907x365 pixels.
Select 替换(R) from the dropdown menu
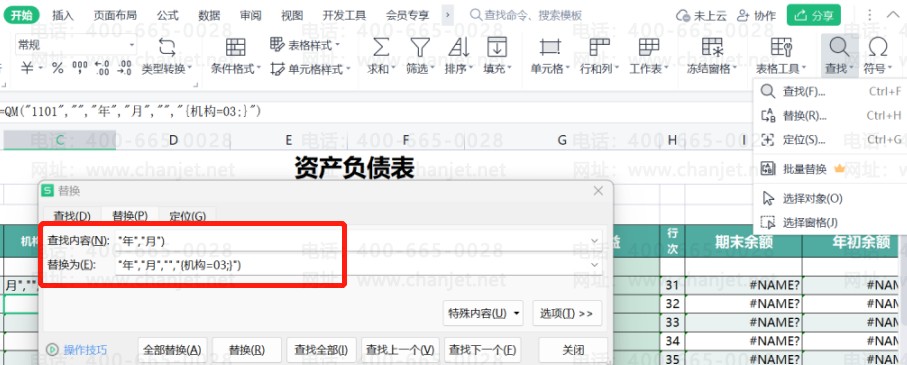coord(831,116)
